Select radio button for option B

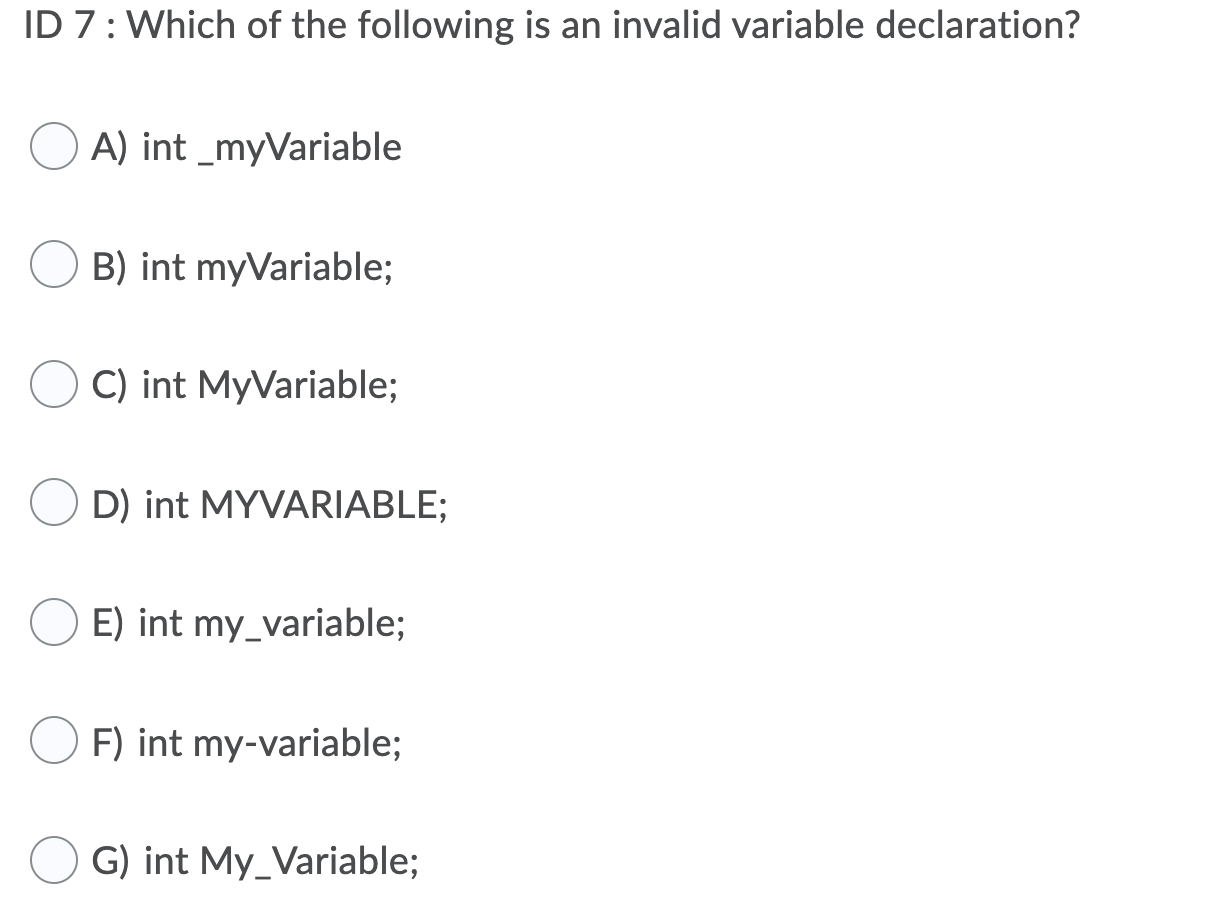54,265
